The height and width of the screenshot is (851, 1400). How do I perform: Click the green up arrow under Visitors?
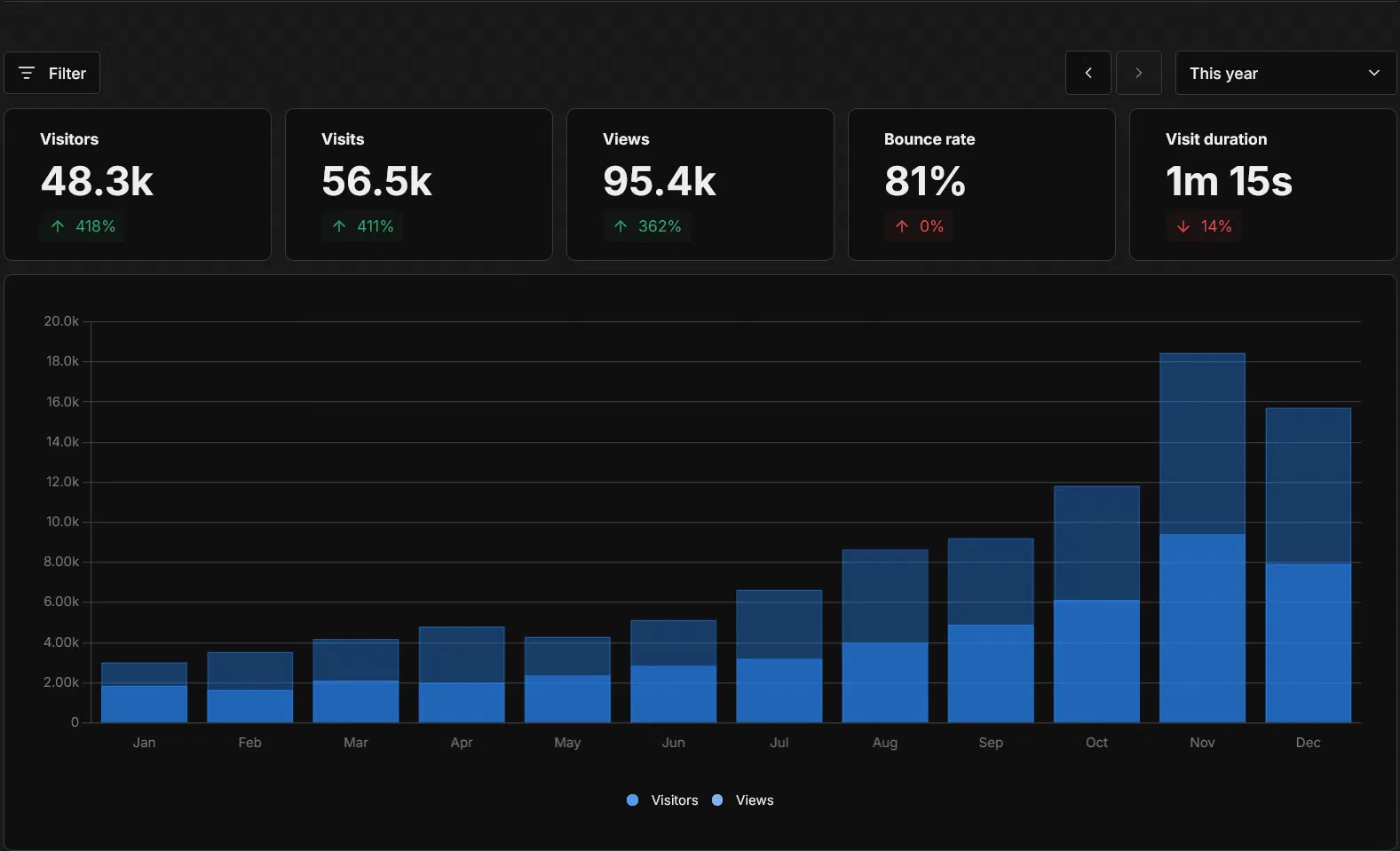point(58,226)
